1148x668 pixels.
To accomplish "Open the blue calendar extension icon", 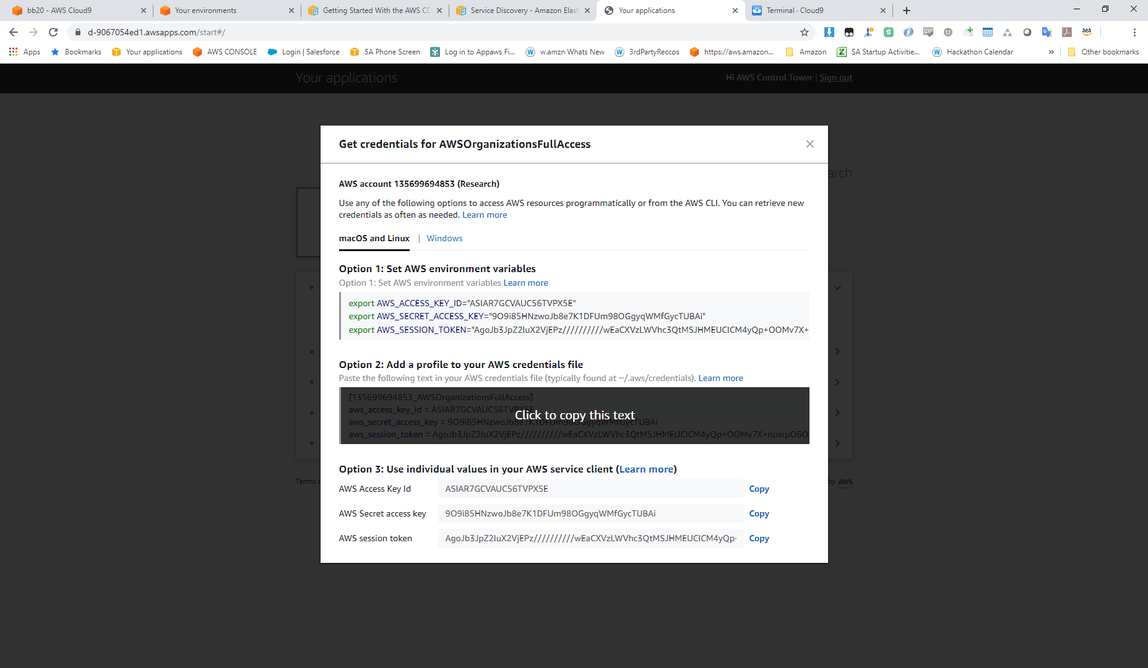I will tap(988, 32).
